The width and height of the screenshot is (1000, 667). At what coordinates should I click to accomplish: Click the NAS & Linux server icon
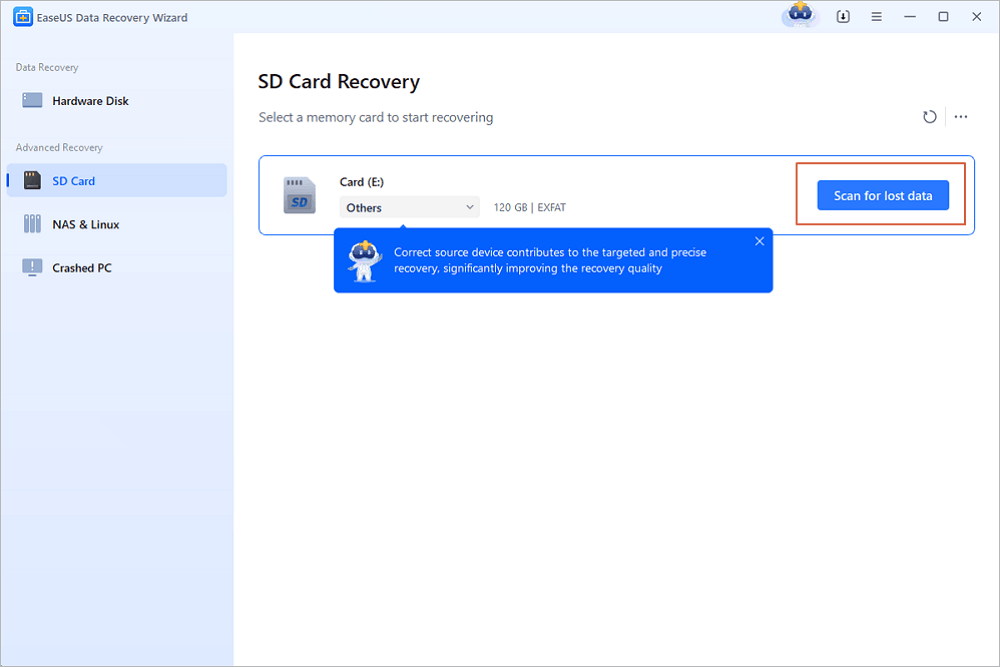point(32,224)
